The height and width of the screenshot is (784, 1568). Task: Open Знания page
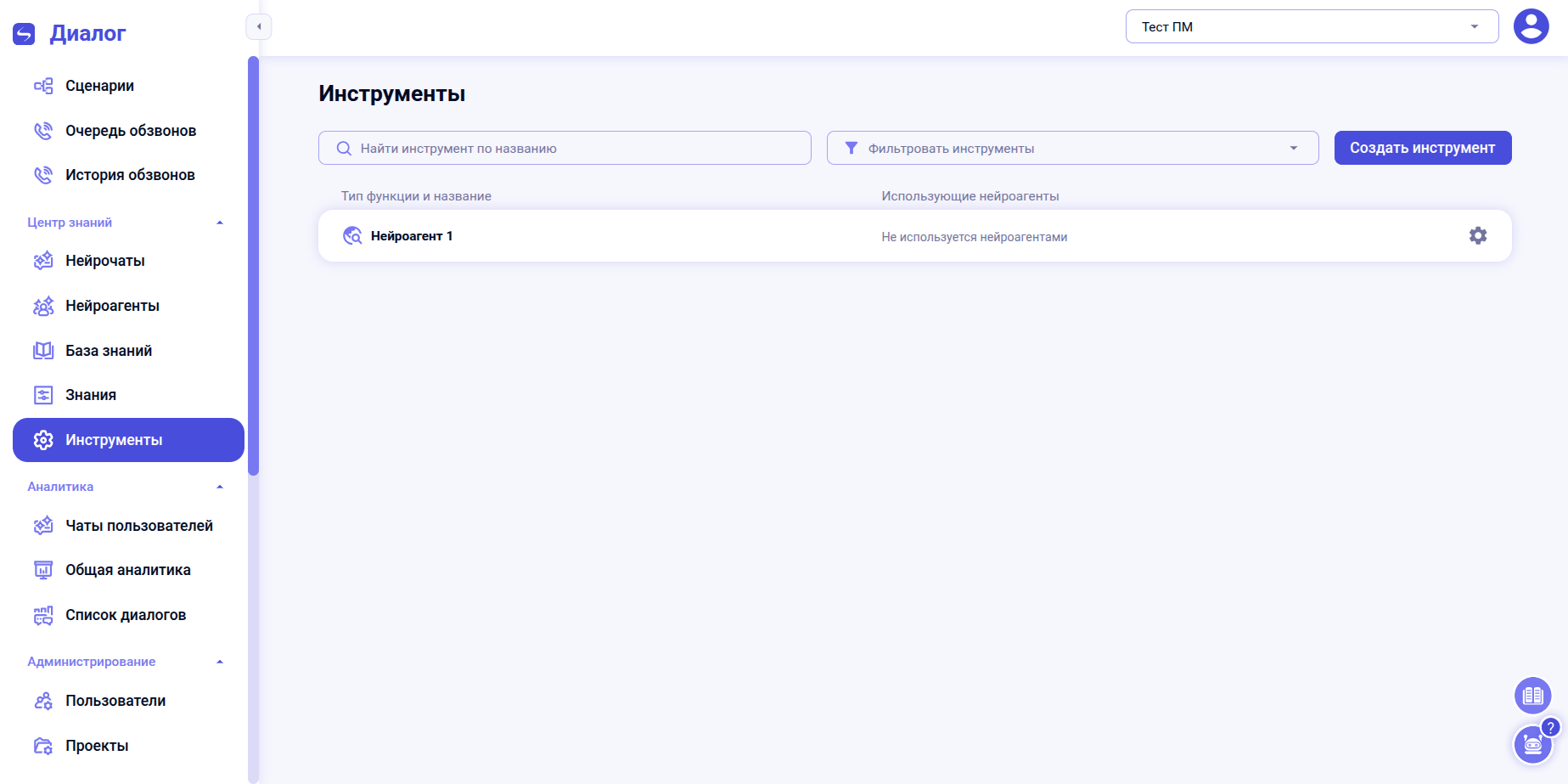(x=128, y=395)
